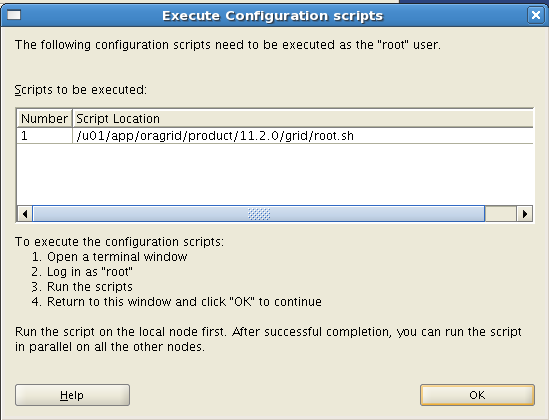This screenshot has height=420, width=549.
Task: Click the scrollbar right arrow button
Action: click(x=524, y=214)
